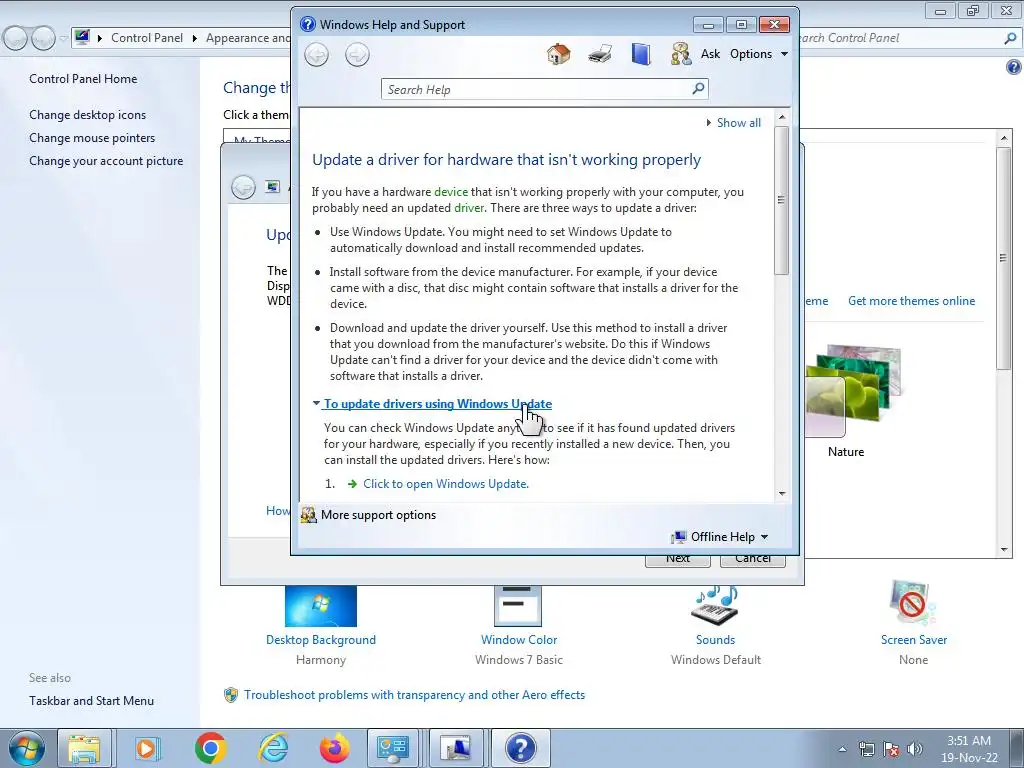1024x768 pixels.
Task: Open Firefox from the taskbar
Action: click(335, 748)
